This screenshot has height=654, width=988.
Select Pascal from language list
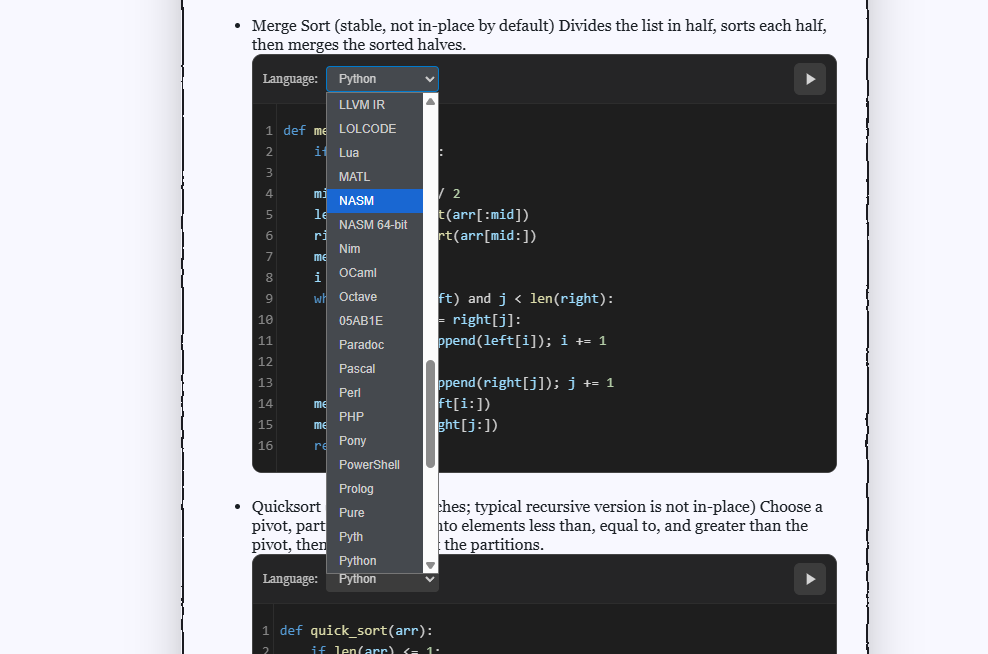[375, 368]
